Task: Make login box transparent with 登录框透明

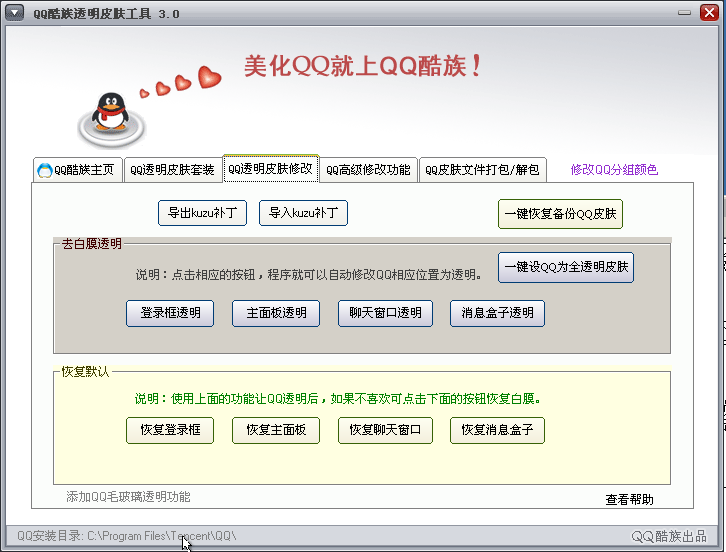Action: (170, 313)
